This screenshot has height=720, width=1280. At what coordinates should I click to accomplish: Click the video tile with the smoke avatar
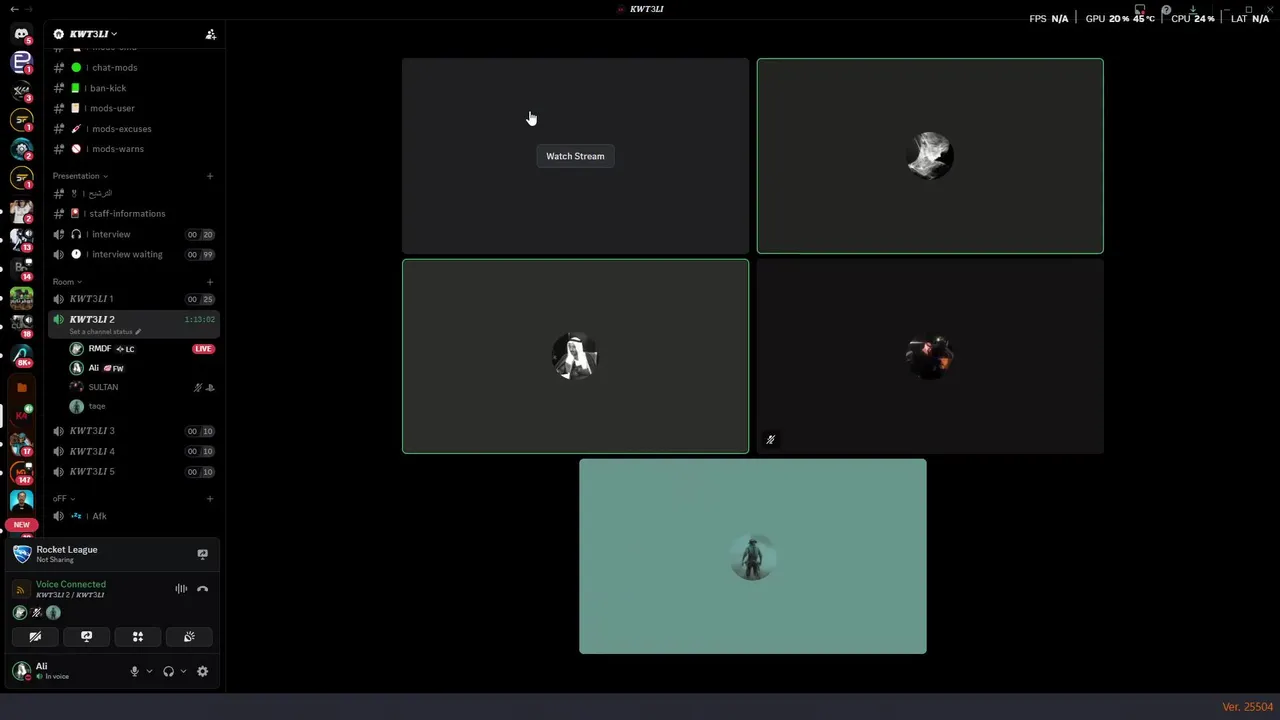point(930,156)
